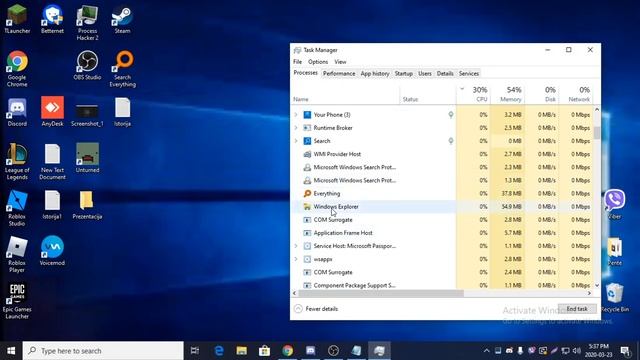Click Task Manager vertical scrollbar thumb

[597, 132]
